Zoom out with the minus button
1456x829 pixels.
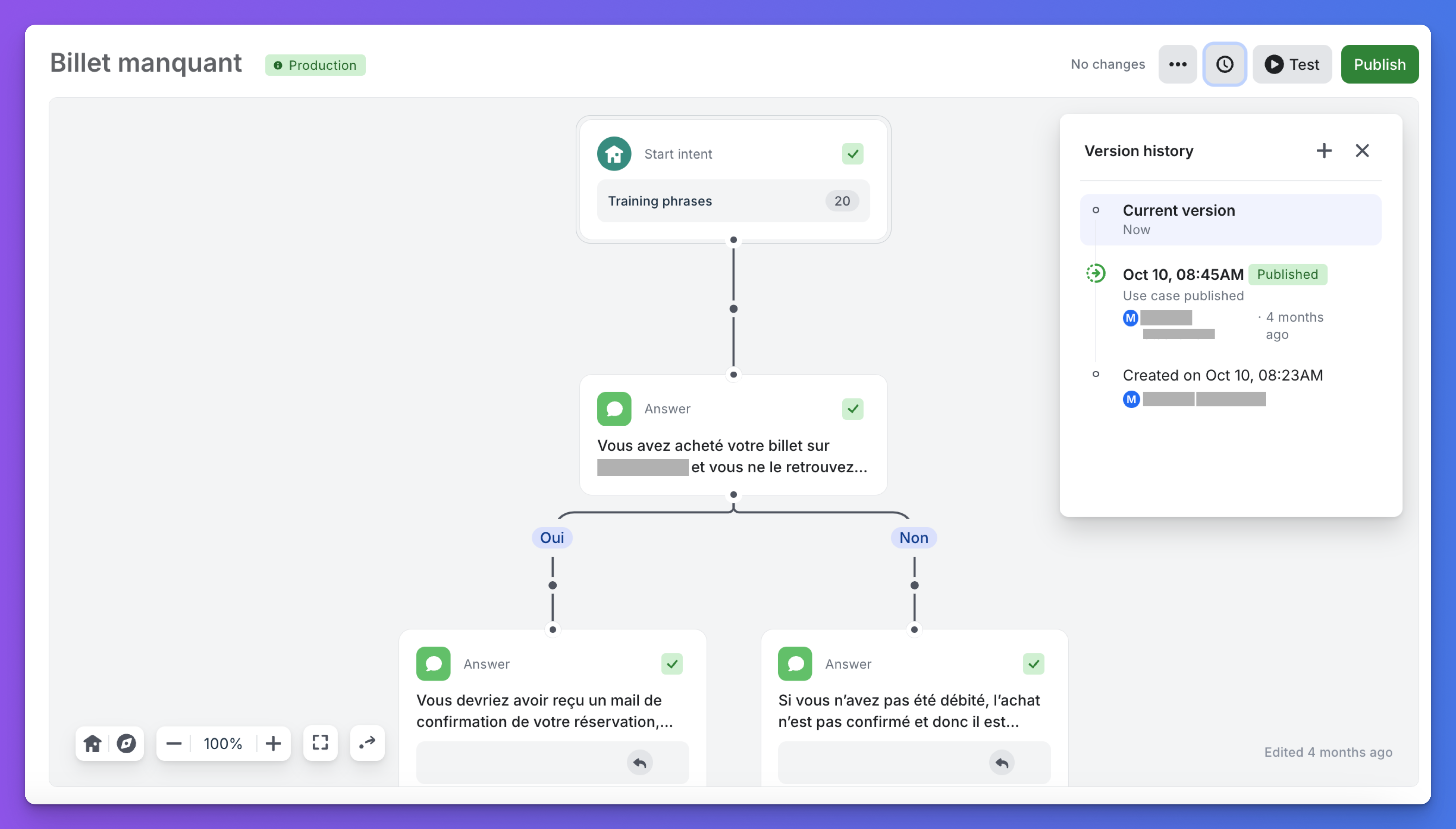point(173,743)
